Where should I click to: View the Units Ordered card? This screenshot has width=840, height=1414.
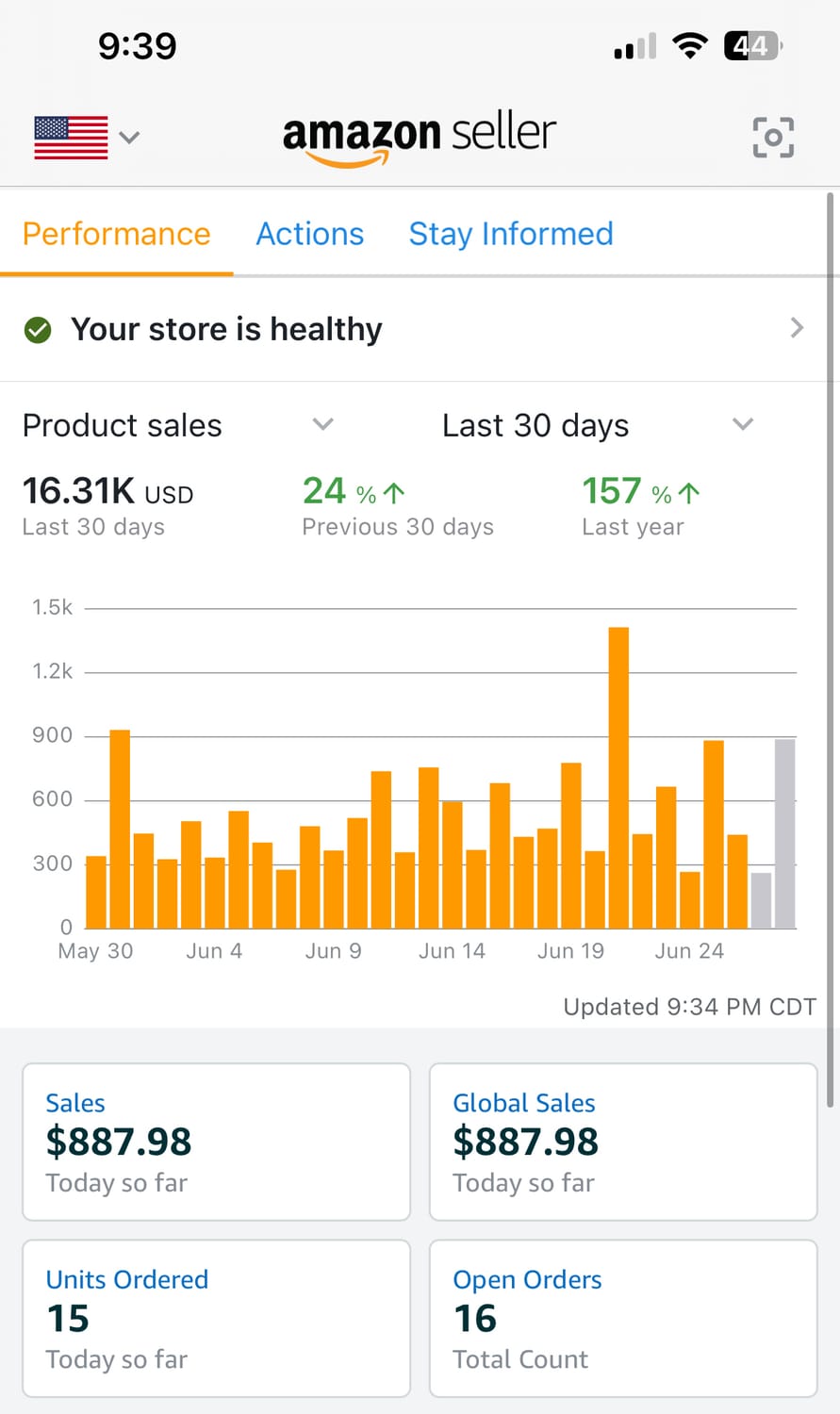(217, 1318)
